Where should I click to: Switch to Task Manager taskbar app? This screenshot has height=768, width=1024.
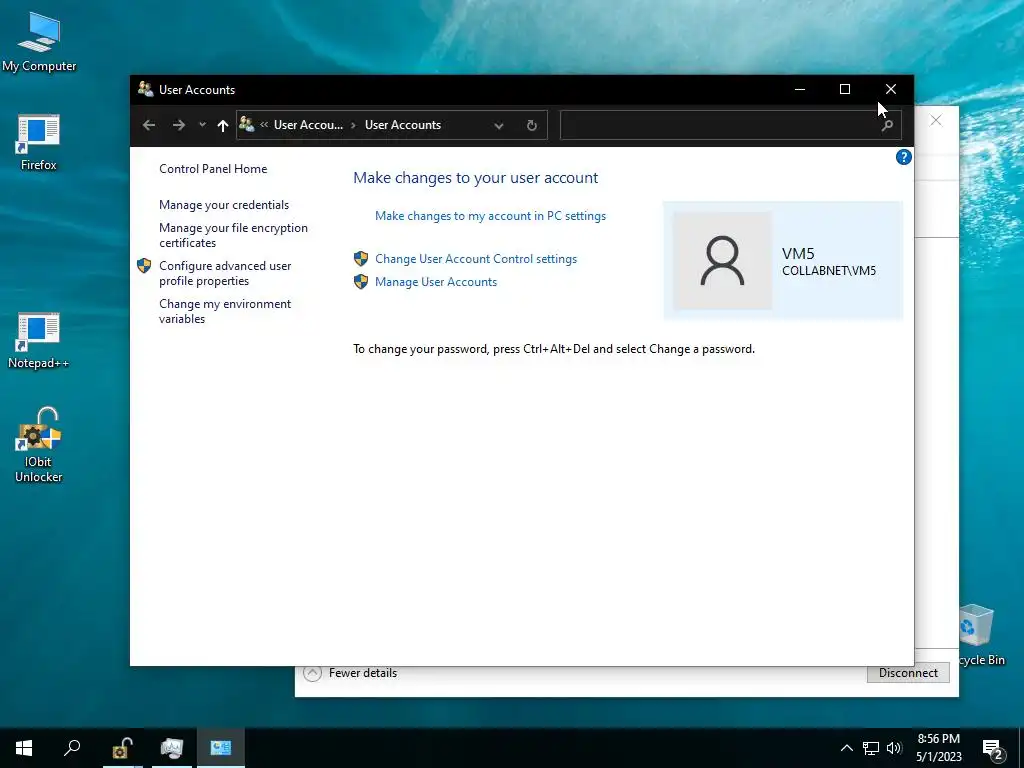(172, 748)
